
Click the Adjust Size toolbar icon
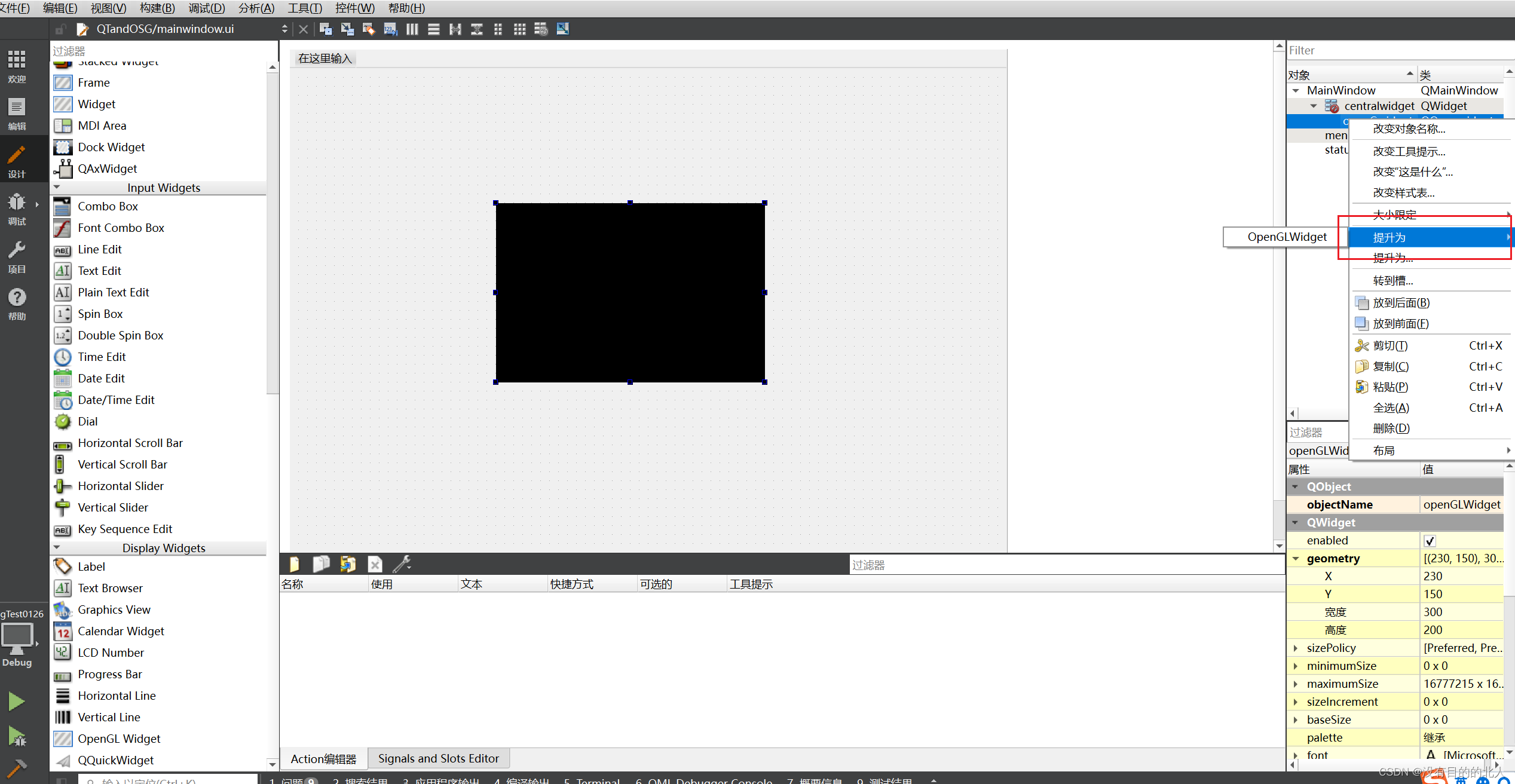[x=562, y=29]
